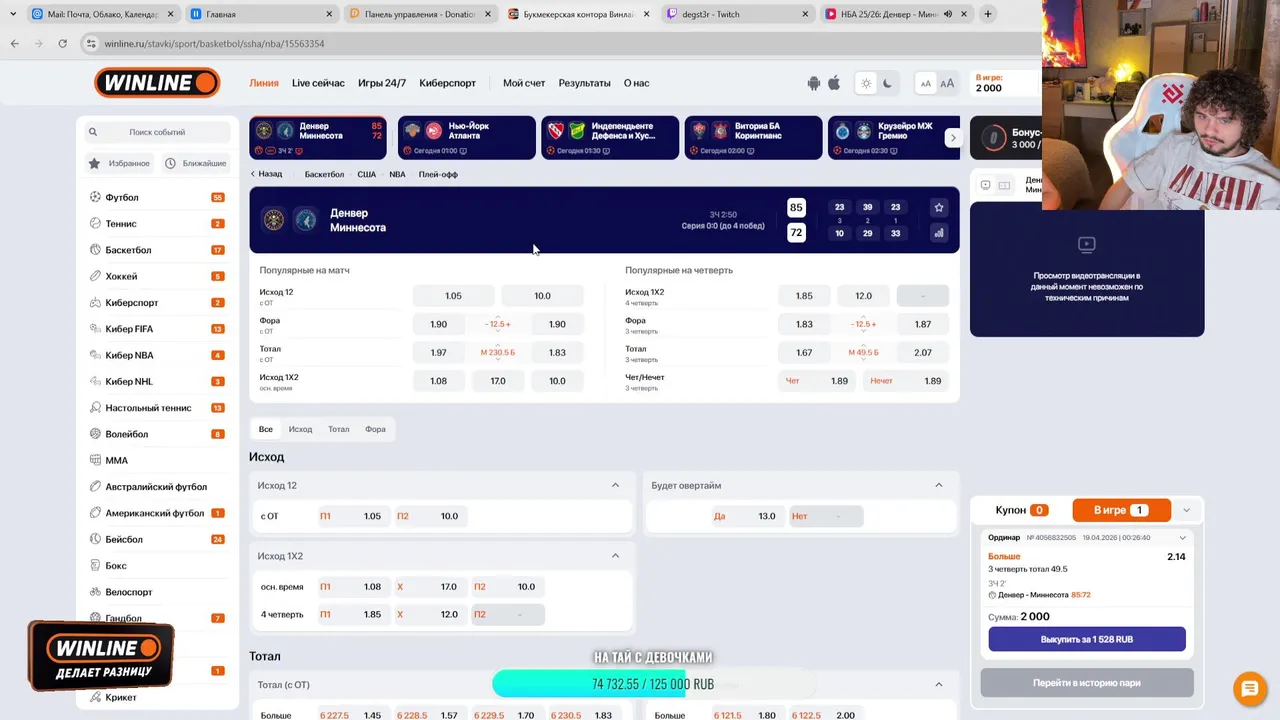Select the smaller font size option

pos(925,84)
